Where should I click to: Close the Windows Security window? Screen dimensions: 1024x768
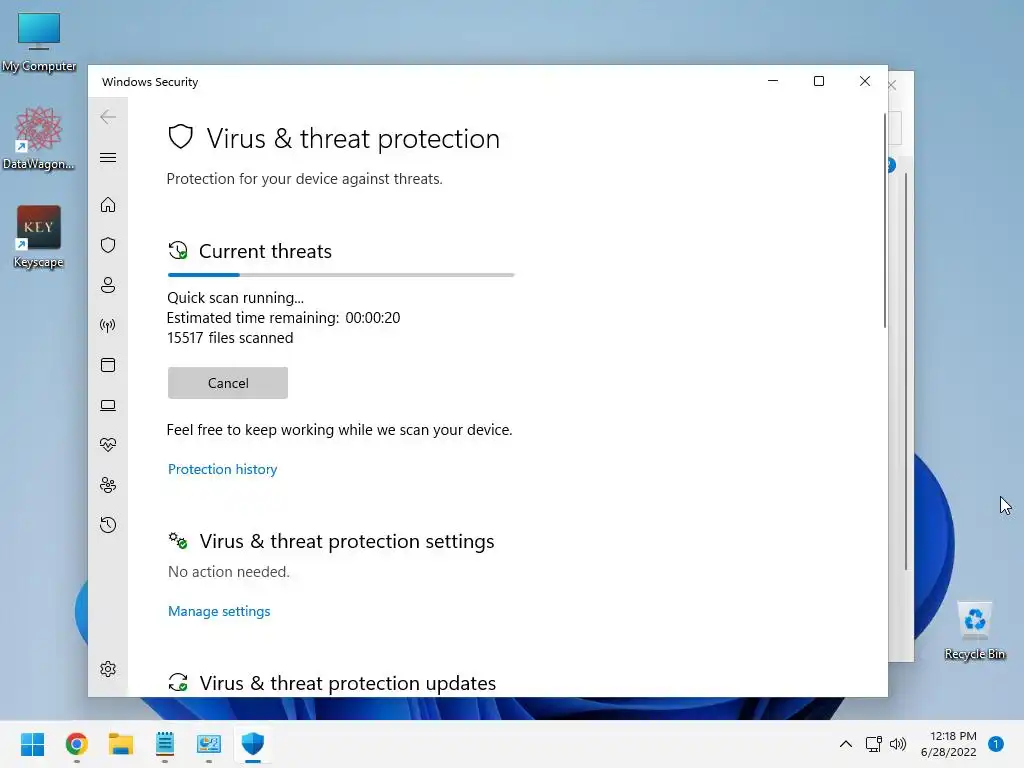pyautogui.click(x=865, y=81)
